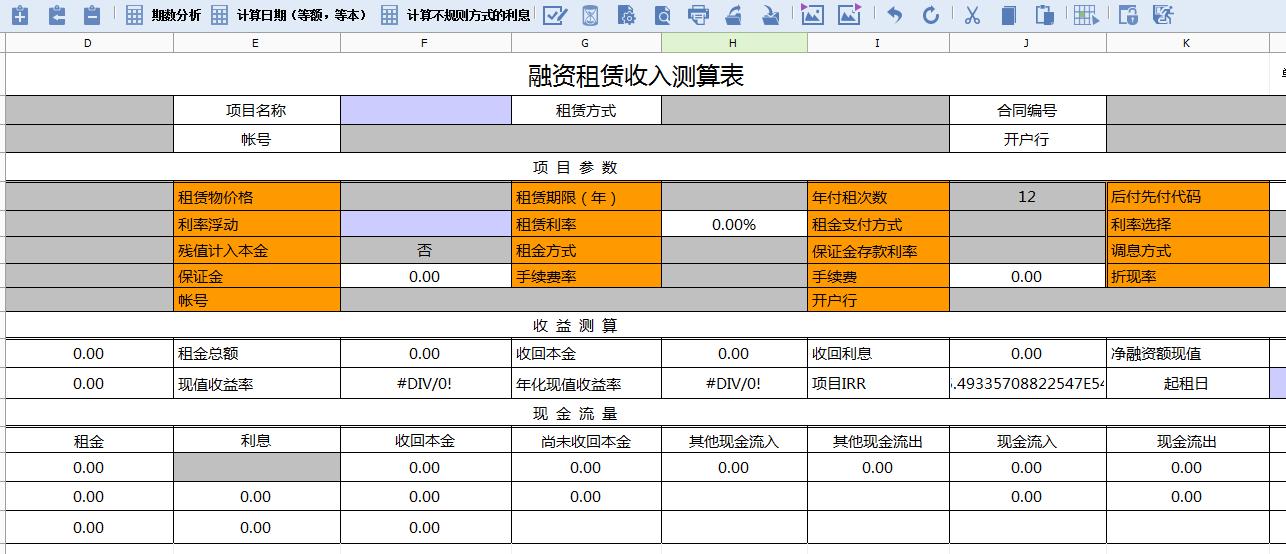Select column J header
1286x554 pixels.
(1027, 43)
